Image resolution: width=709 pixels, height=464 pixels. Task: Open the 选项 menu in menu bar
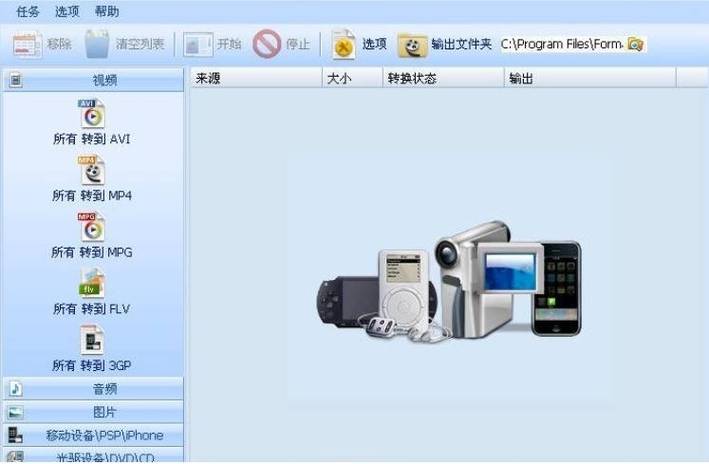point(67,11)
